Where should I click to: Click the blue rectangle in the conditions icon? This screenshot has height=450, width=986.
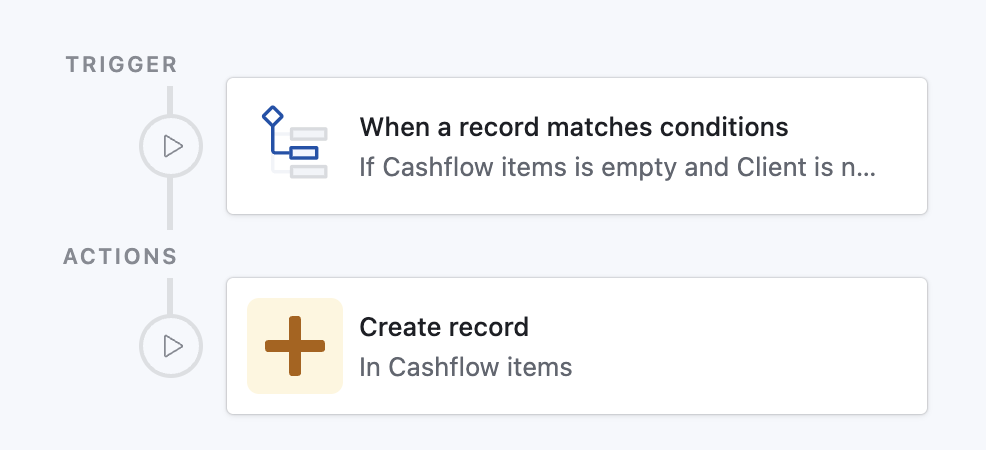[304, 153]
